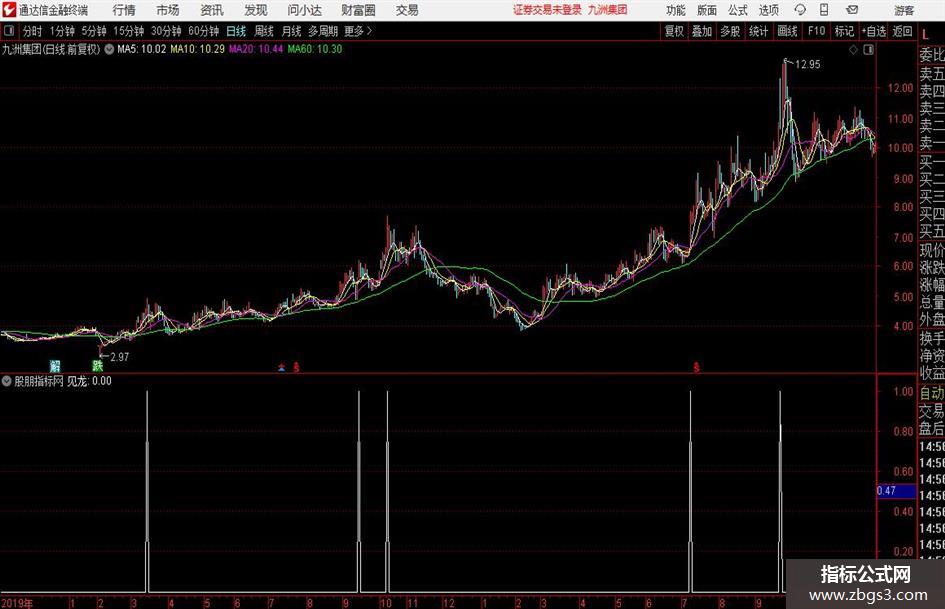Click the 12.95 high price label
Image resolution: width=945 pixels, height=609 pixels.
point(808,65)
